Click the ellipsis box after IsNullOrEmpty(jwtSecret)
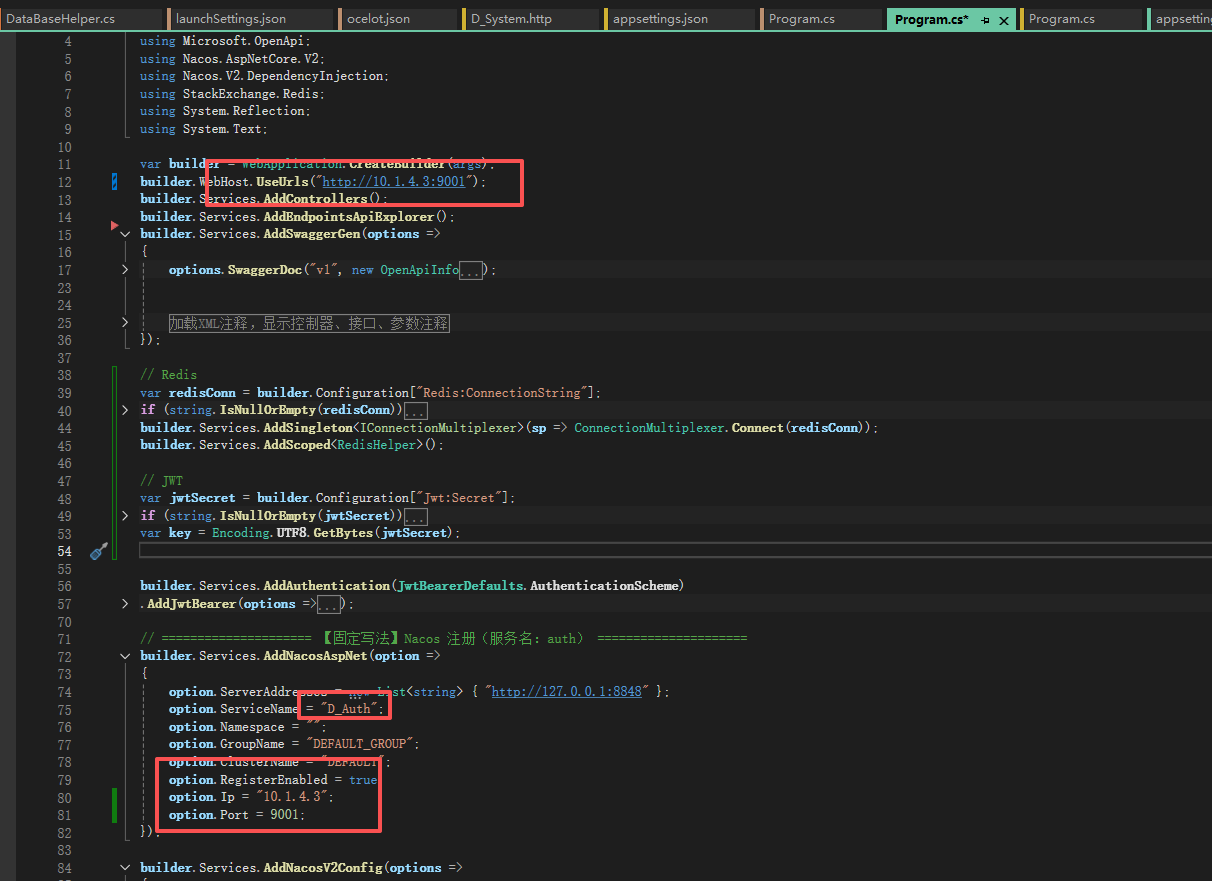This screenshot has width=1212, height=881. (415, 516)
